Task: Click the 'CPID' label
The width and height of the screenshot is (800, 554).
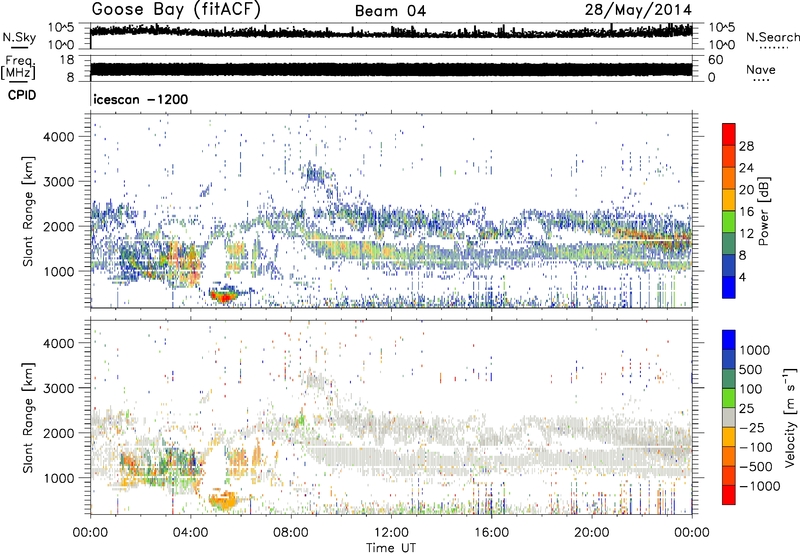Action: click(22, 95)
